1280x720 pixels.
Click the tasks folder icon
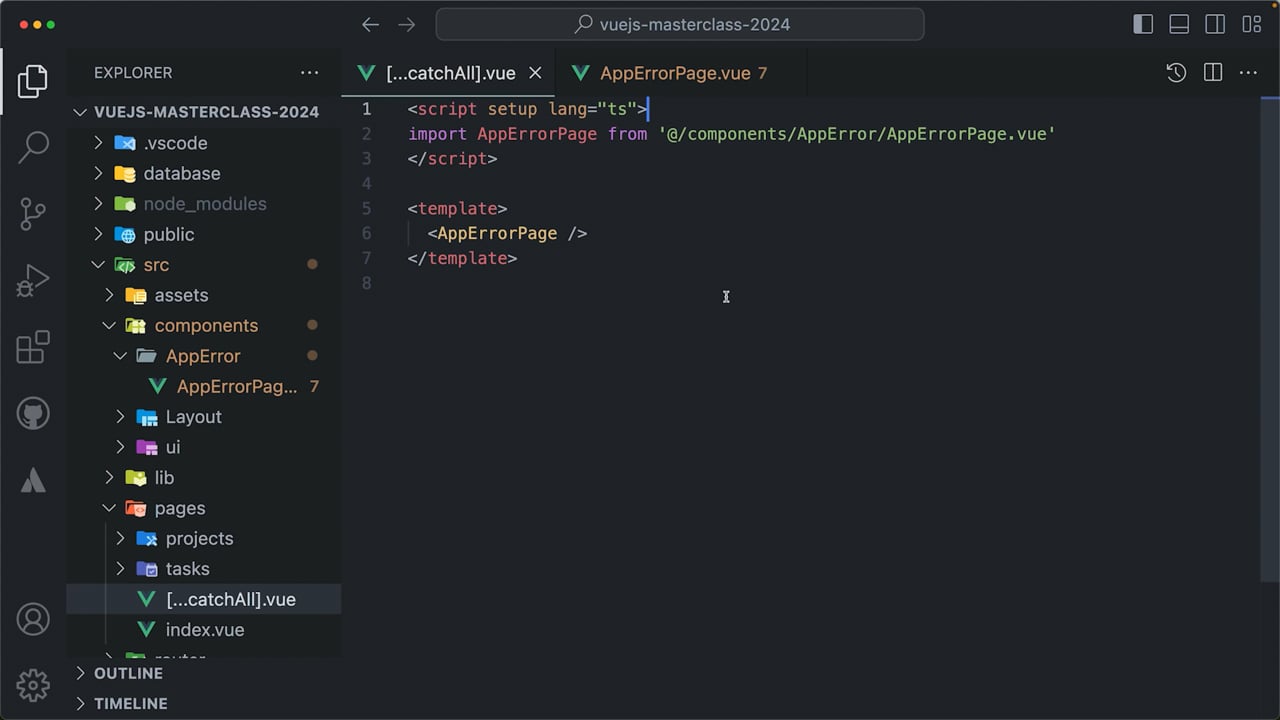pyautogui.click(x=147, y=569)
